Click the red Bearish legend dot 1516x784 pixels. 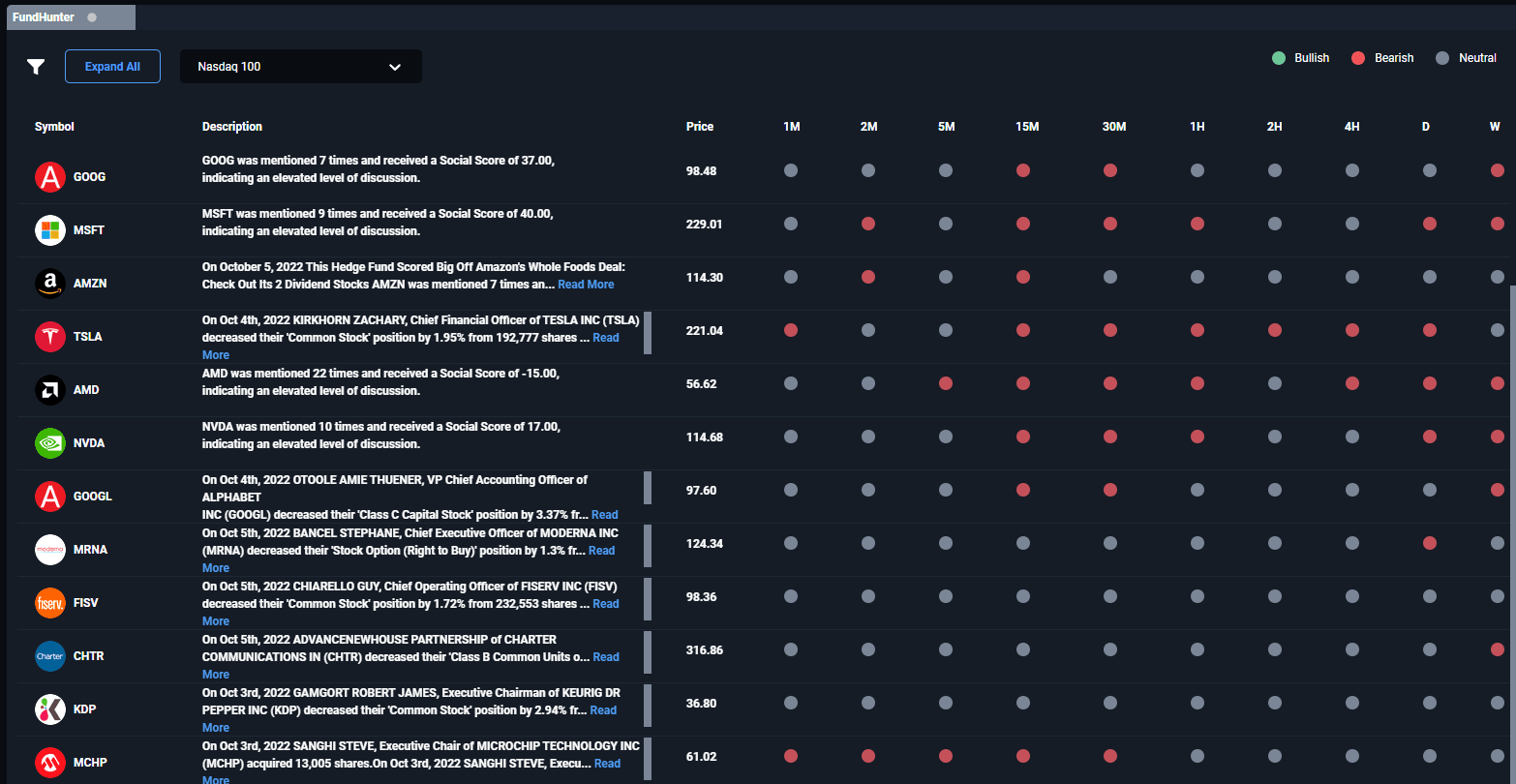pos(1358,58)
